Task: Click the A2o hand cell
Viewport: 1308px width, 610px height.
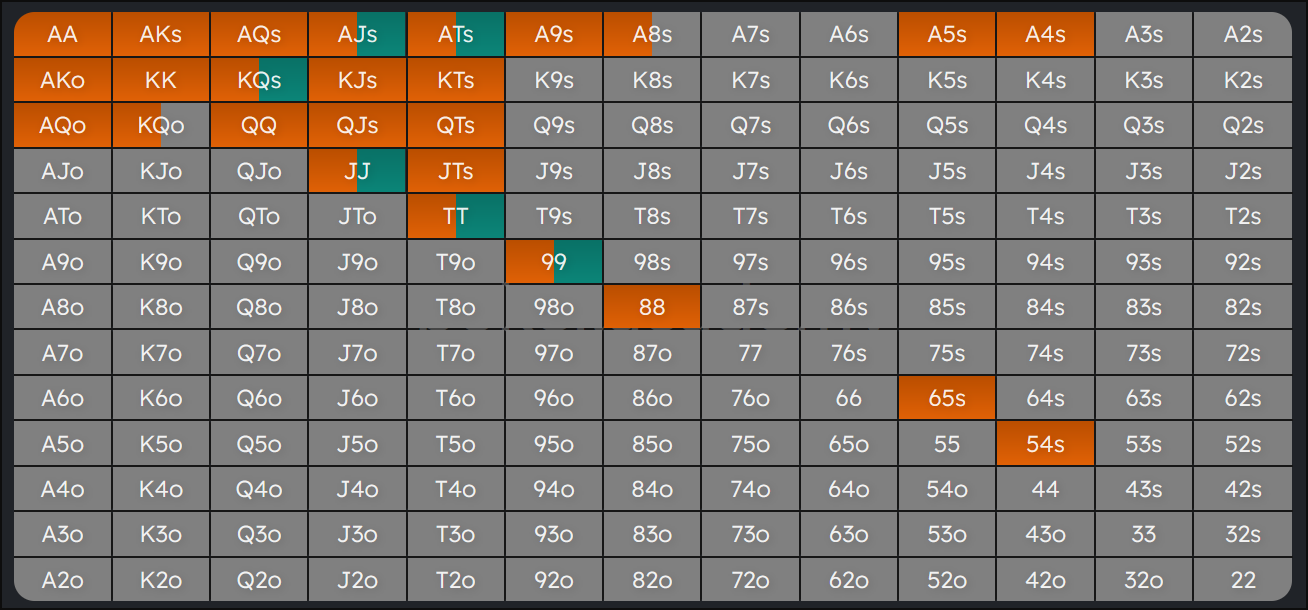Action: [62, 579]
